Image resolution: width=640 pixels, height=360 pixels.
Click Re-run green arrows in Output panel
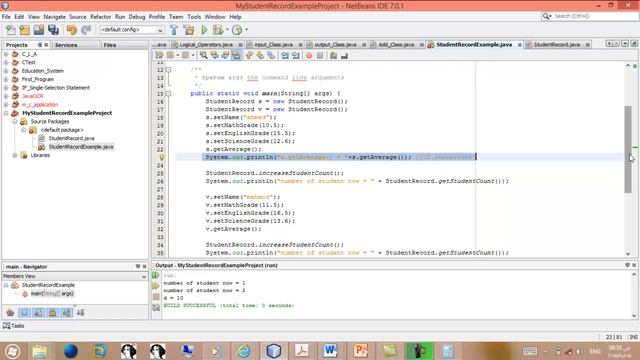[x=156, y=276]
